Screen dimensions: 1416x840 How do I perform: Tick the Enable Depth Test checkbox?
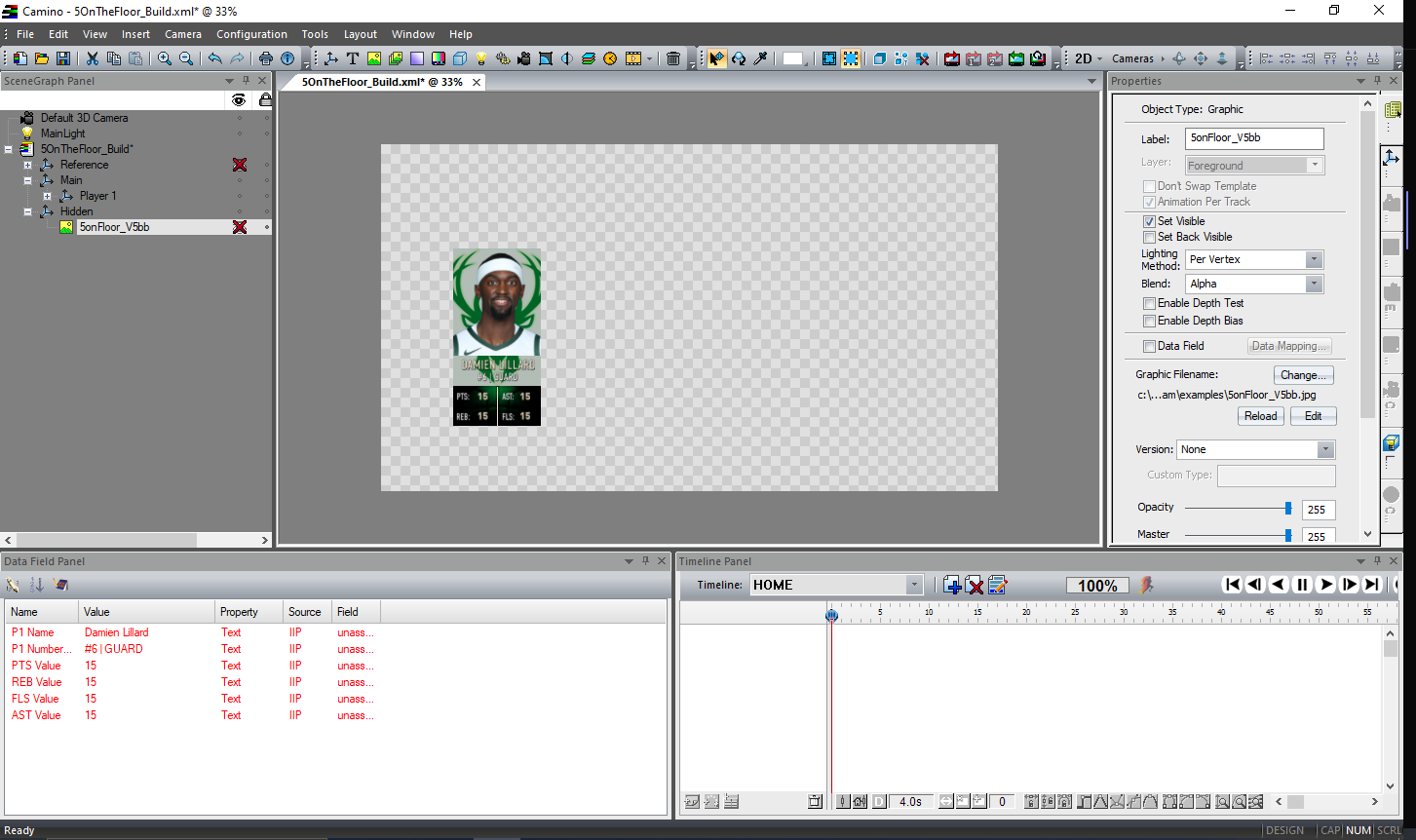point(1149,303)
